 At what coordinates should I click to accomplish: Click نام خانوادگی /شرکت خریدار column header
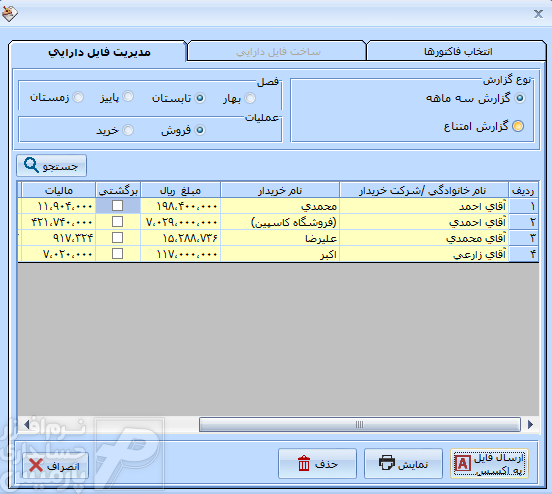point(424,190)
